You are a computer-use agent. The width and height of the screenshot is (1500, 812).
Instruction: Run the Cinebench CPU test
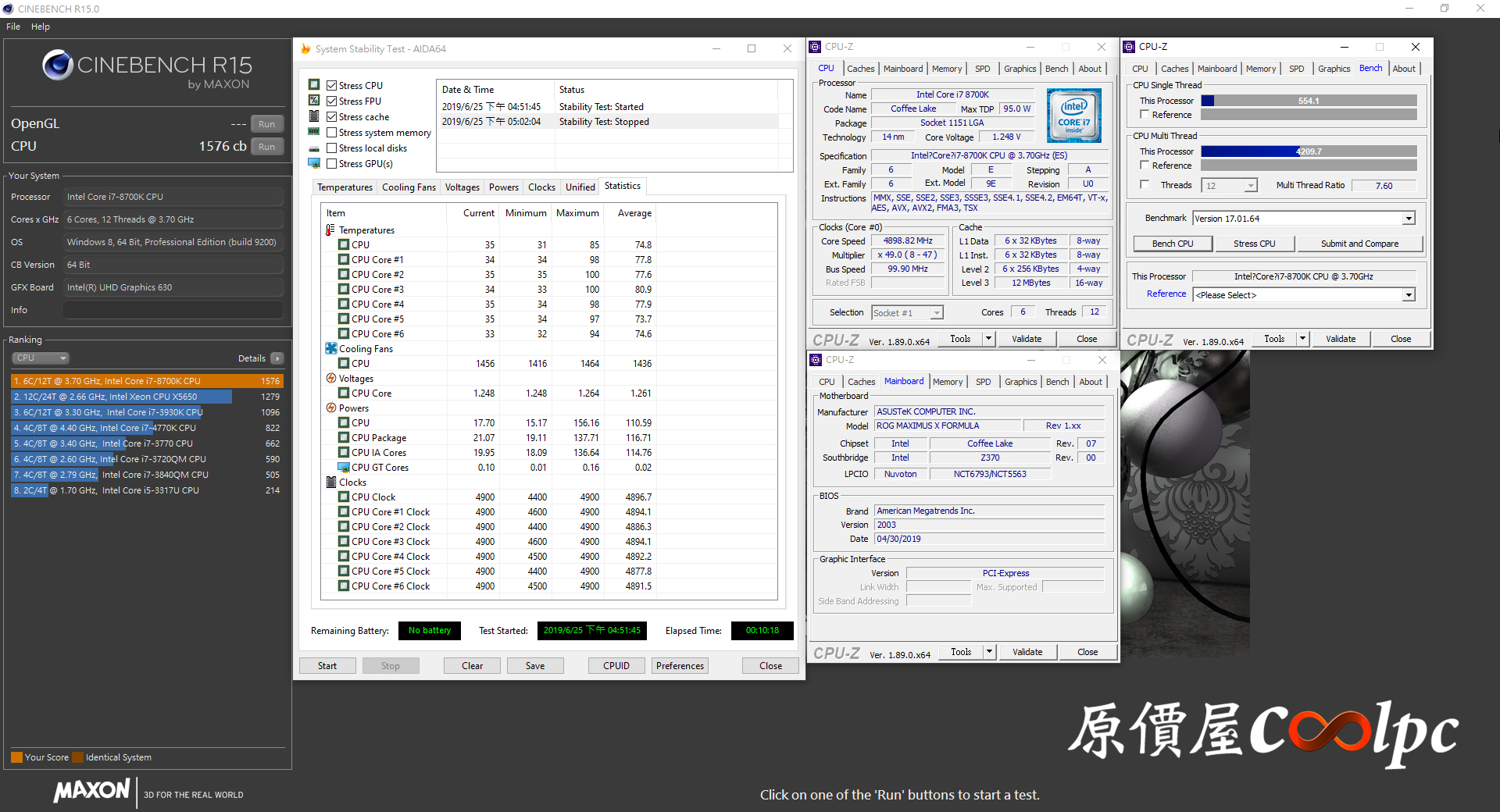[267, 147]
